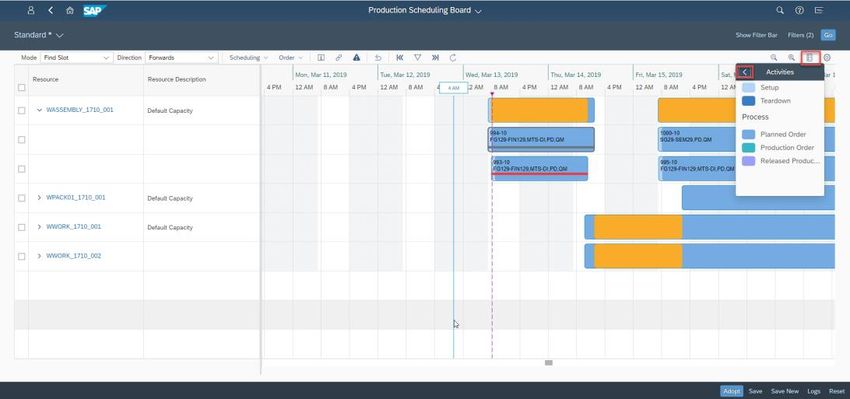This screenshot has width=850, height=399.
Task: Open the WWORK_1710_002 resource link
Action: click(74, 256)
